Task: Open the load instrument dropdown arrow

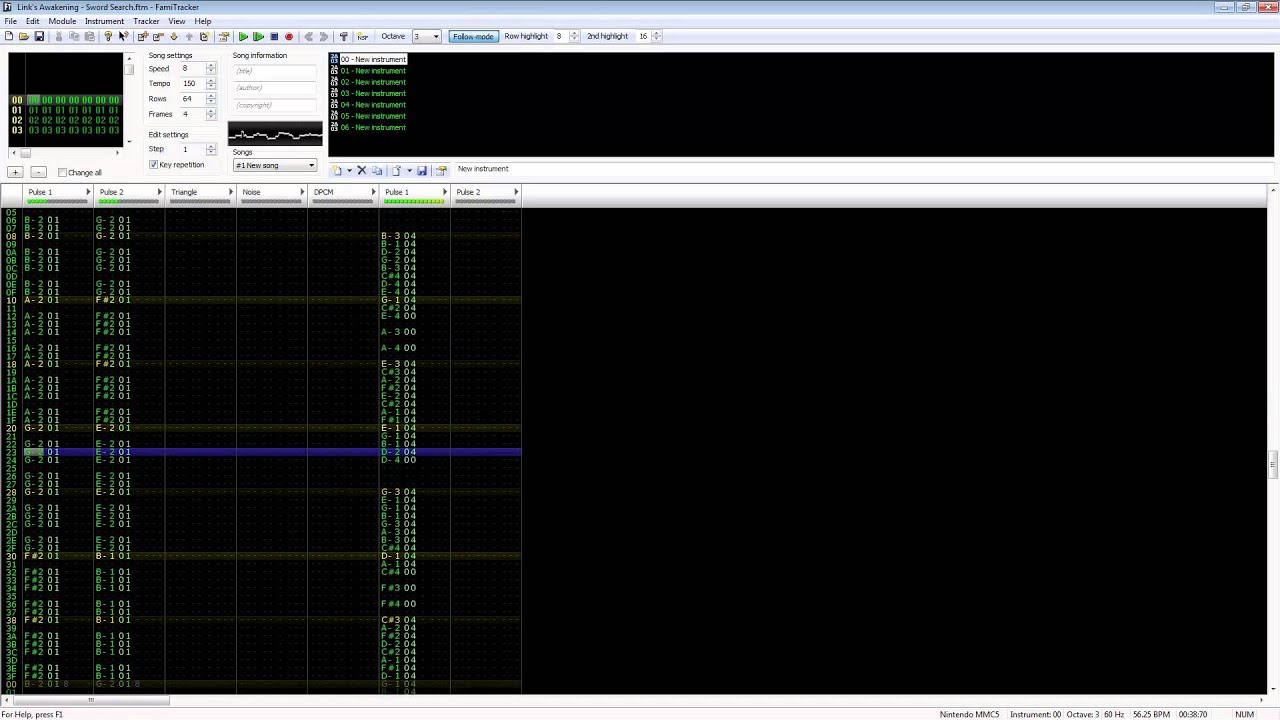Action: [408, 171]
